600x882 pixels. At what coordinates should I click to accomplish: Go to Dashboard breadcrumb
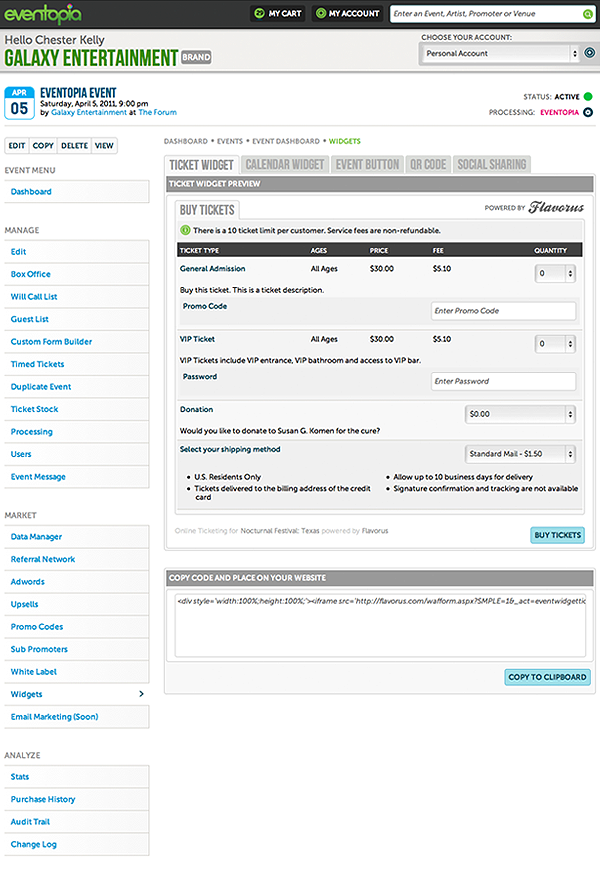pyautogui.click(x=186, y=141)
